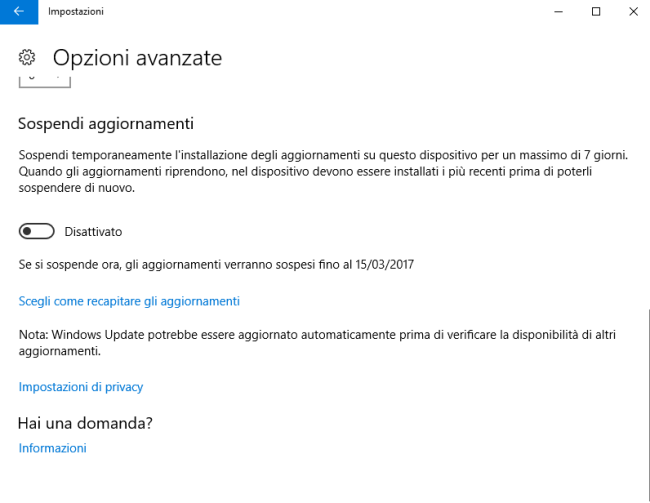
Task: Open Scegli come recapitare gli aggiornamenti link
Action: point(129,301)
